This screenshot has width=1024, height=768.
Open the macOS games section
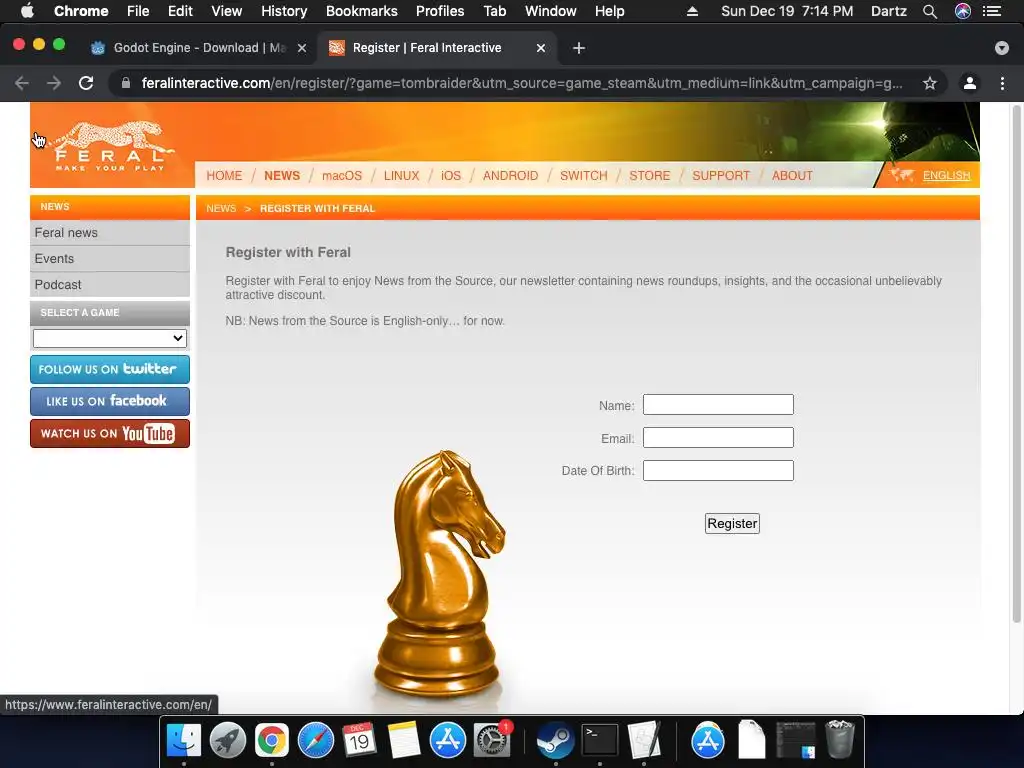[x=342, y=176]
